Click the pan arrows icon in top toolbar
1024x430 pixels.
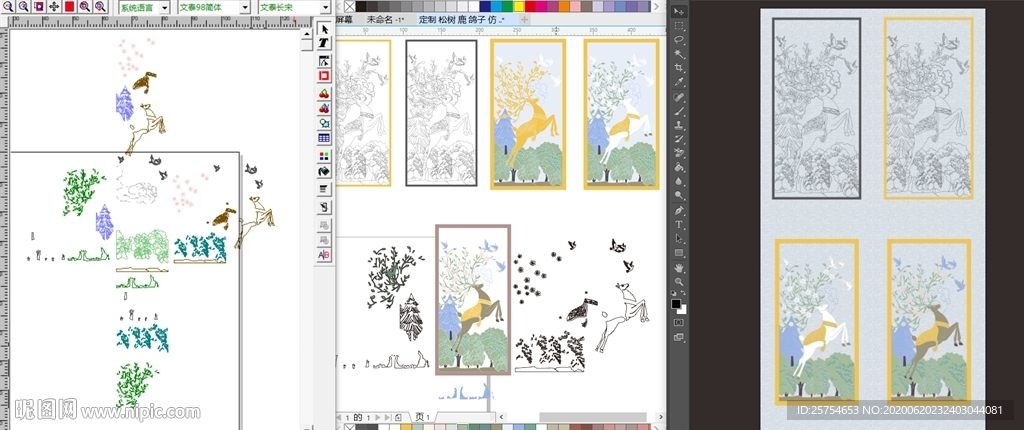pyautogui.click(x=54, y=6)
